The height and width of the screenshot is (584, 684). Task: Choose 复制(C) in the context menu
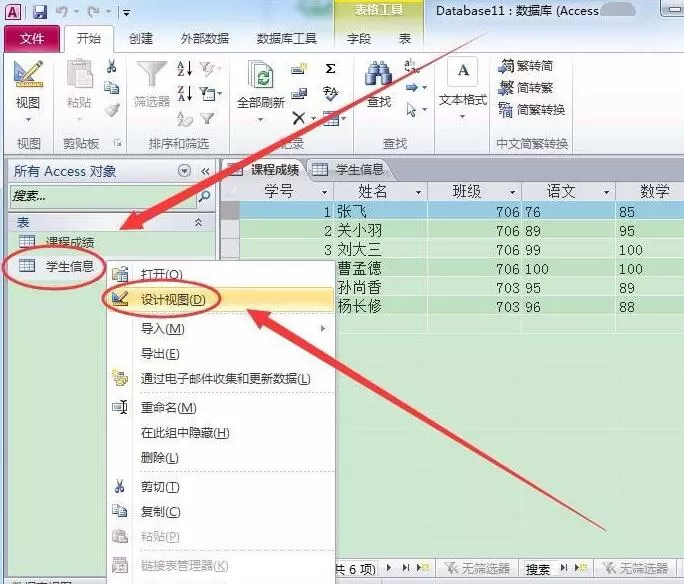pyautogui.click(x=222, y=512)
